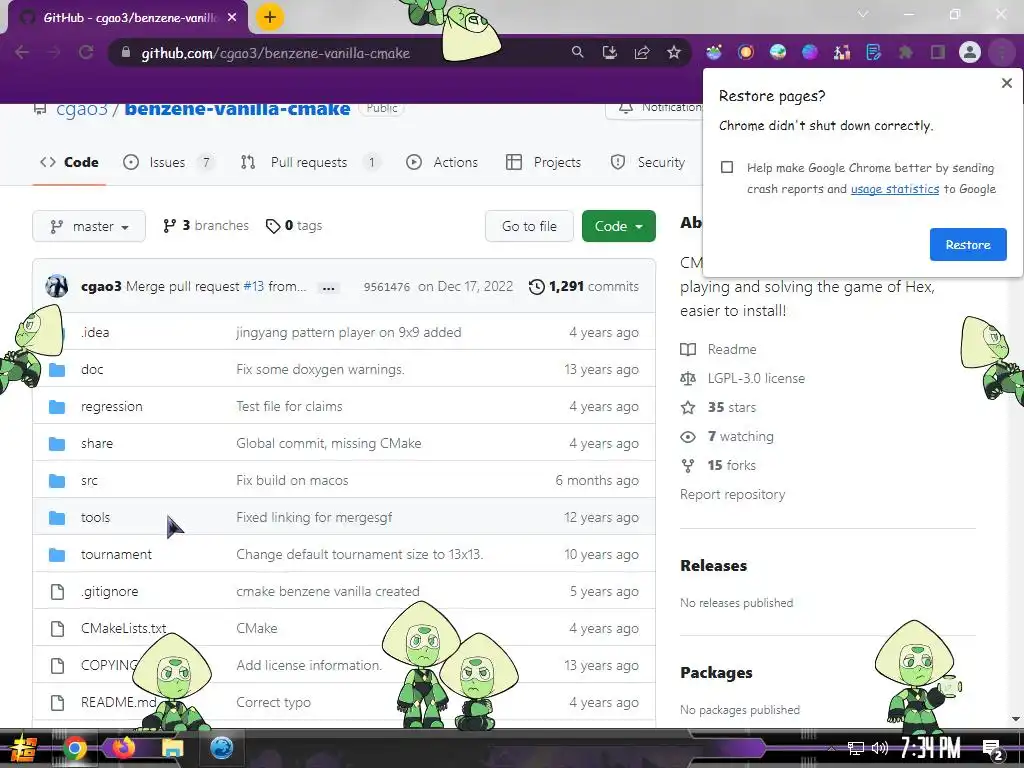View the 35 stars link

(718, 408)
